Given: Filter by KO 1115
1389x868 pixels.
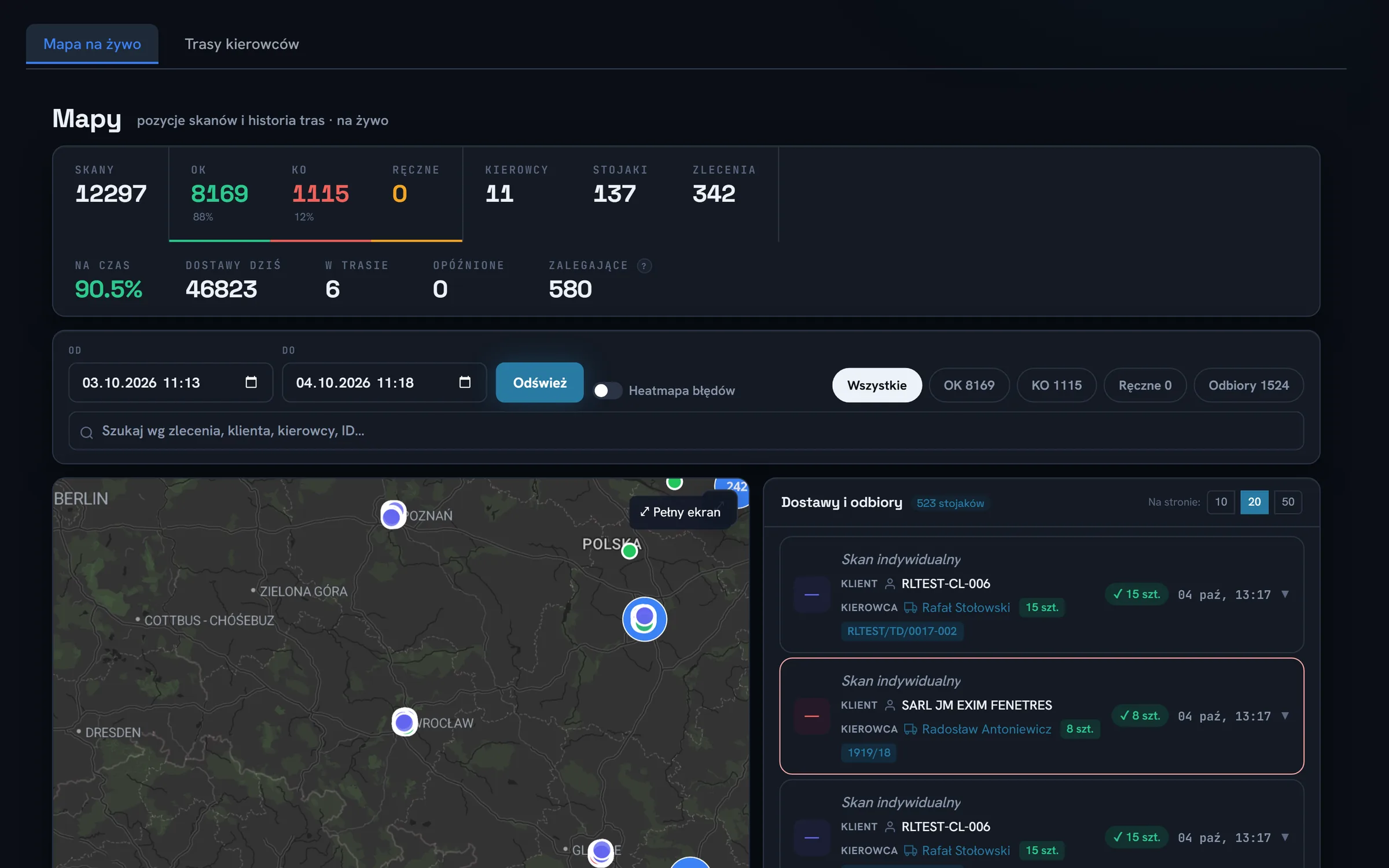Looking at the screenshot, I should point(1056,385).
